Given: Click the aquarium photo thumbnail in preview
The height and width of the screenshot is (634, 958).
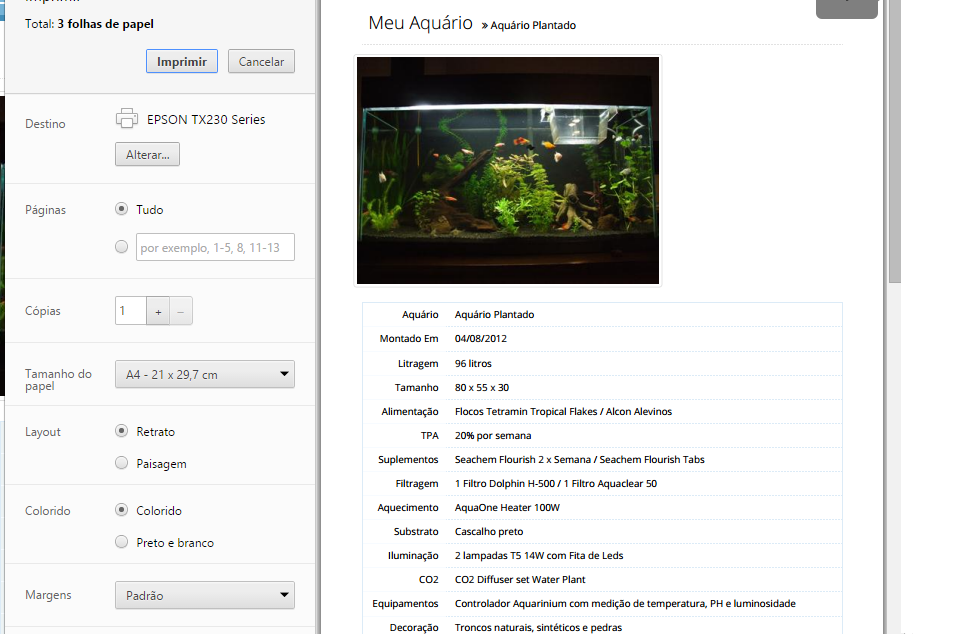Looking at the screenshot, I should (508, 170).
